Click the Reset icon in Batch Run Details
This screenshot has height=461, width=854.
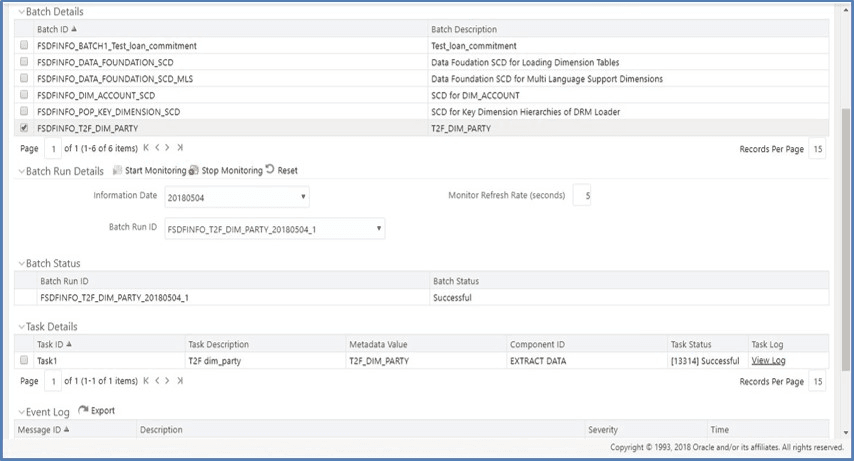(270, 169)
